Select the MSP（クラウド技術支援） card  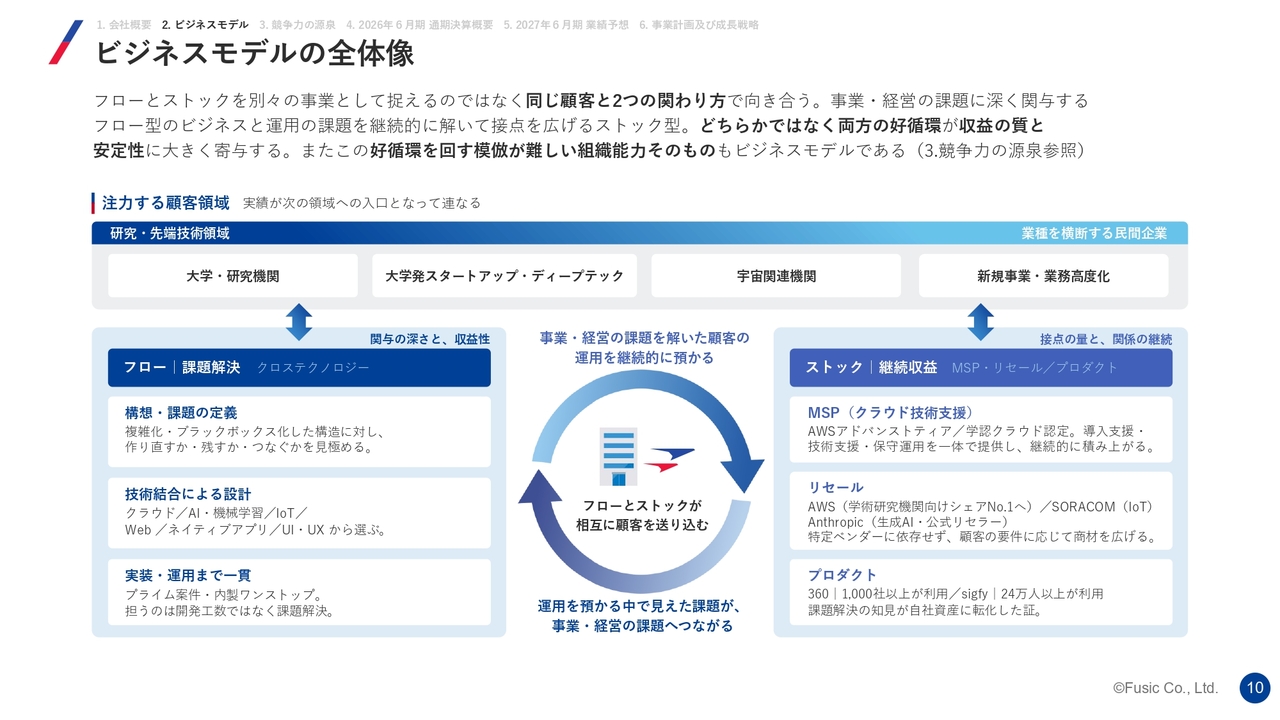point(981,430)
